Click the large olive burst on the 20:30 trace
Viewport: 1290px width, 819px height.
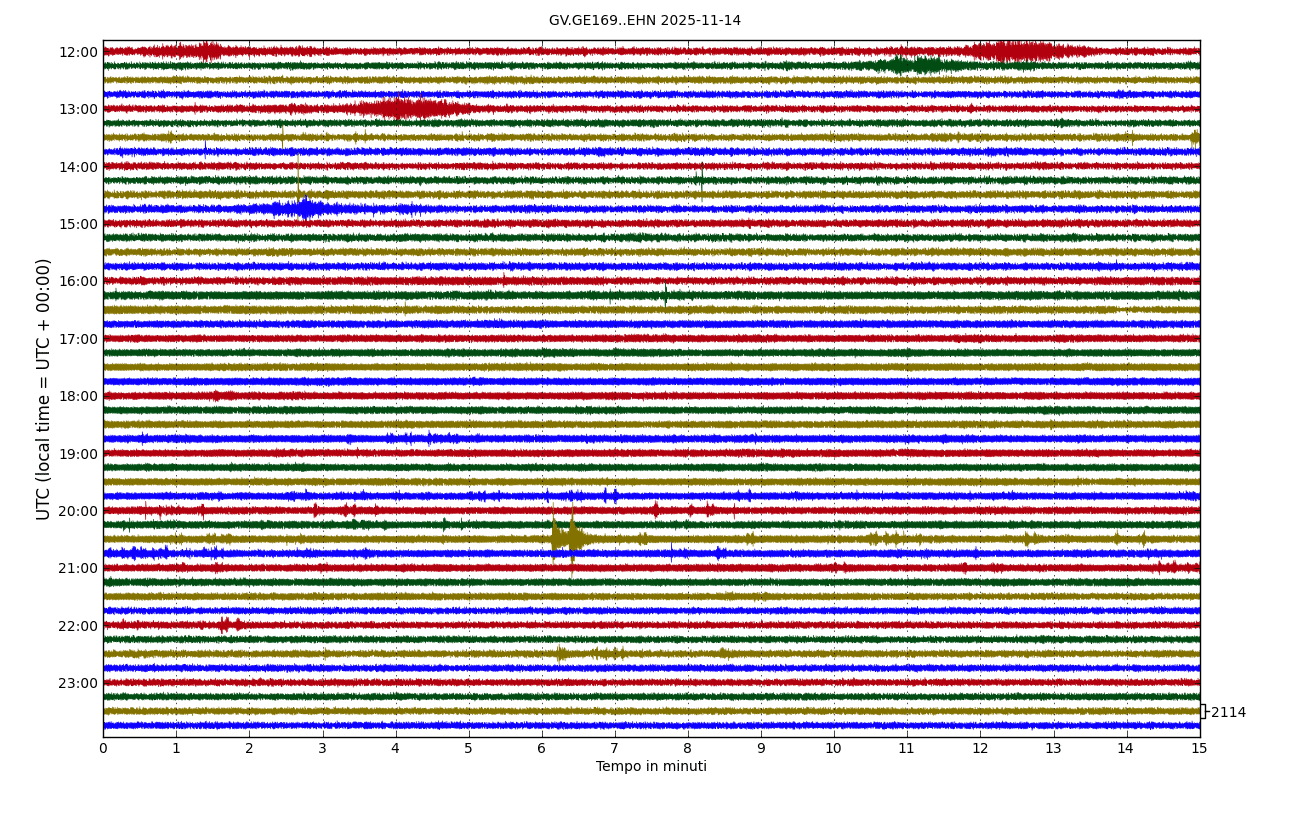click(x=566, y=538)
